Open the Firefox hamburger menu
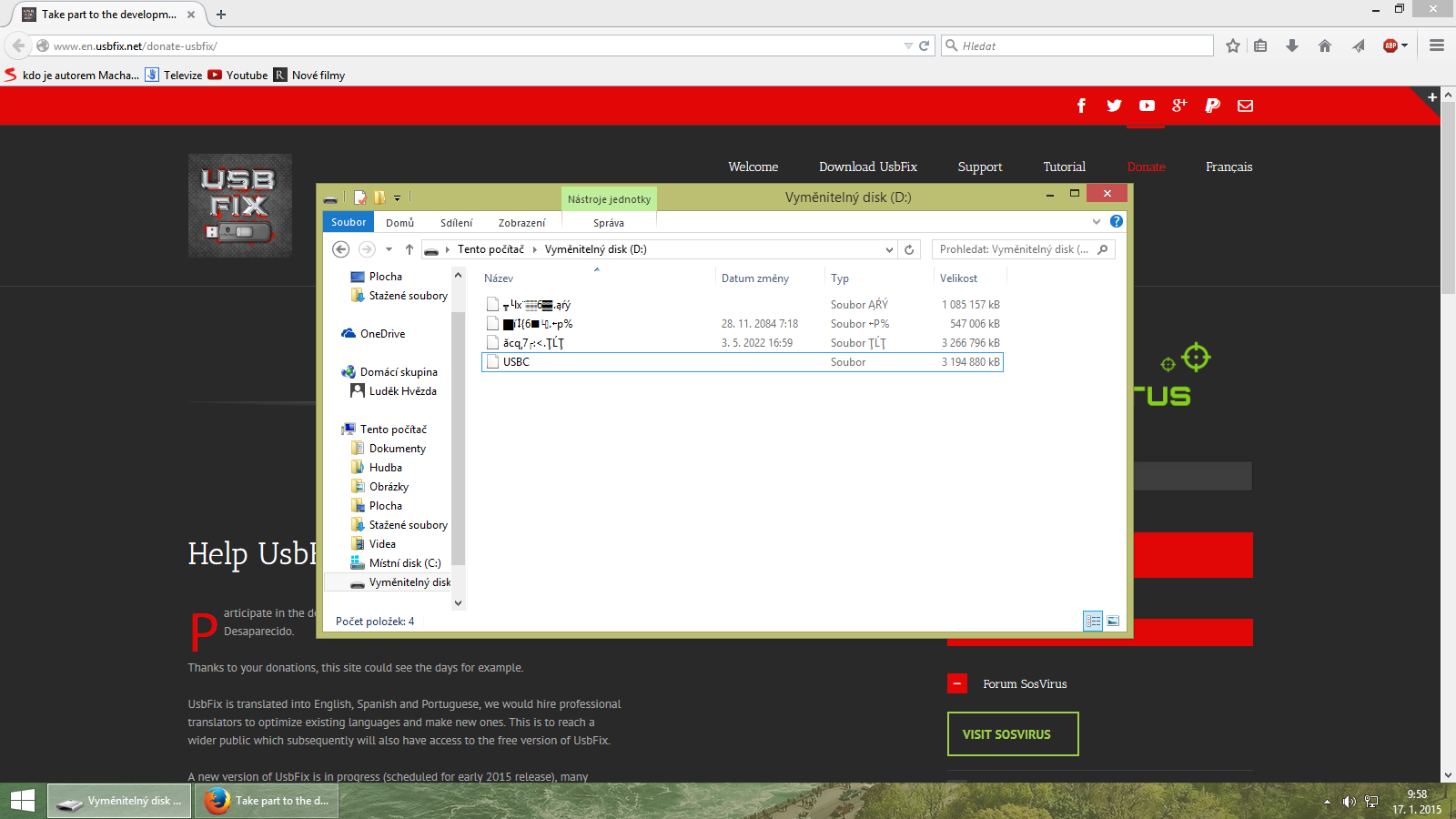This screenshot has width=1456, height=819. pyautogui.click(x=1437, y=45)
